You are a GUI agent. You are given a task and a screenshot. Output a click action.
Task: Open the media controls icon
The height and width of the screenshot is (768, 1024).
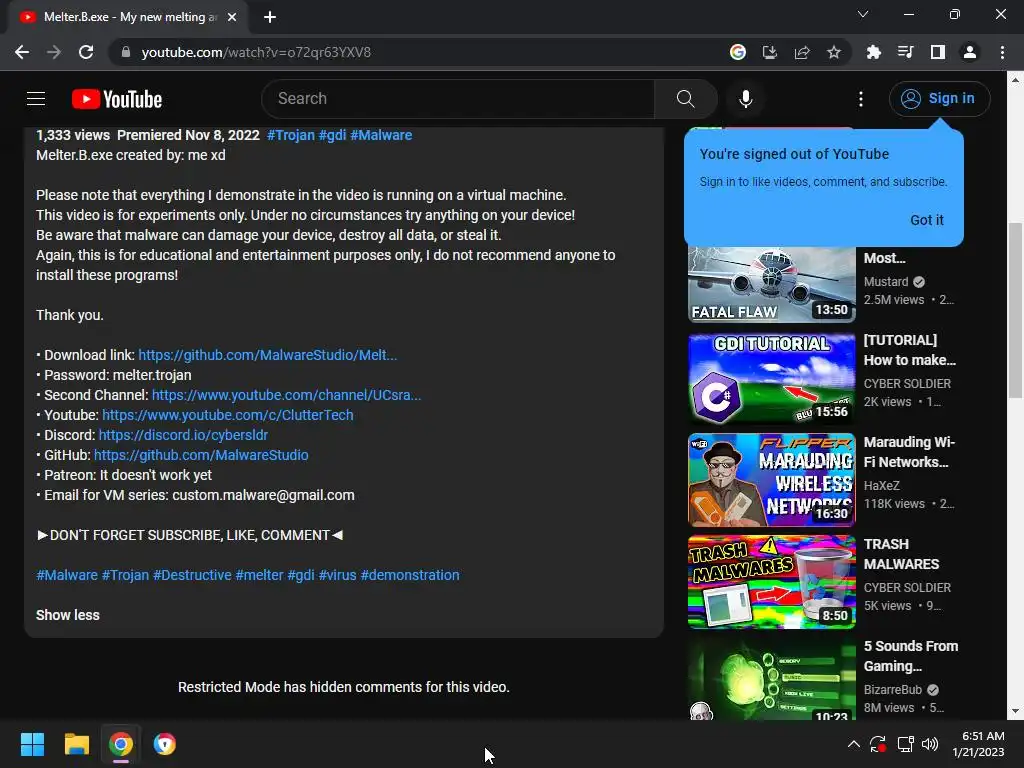906,52
